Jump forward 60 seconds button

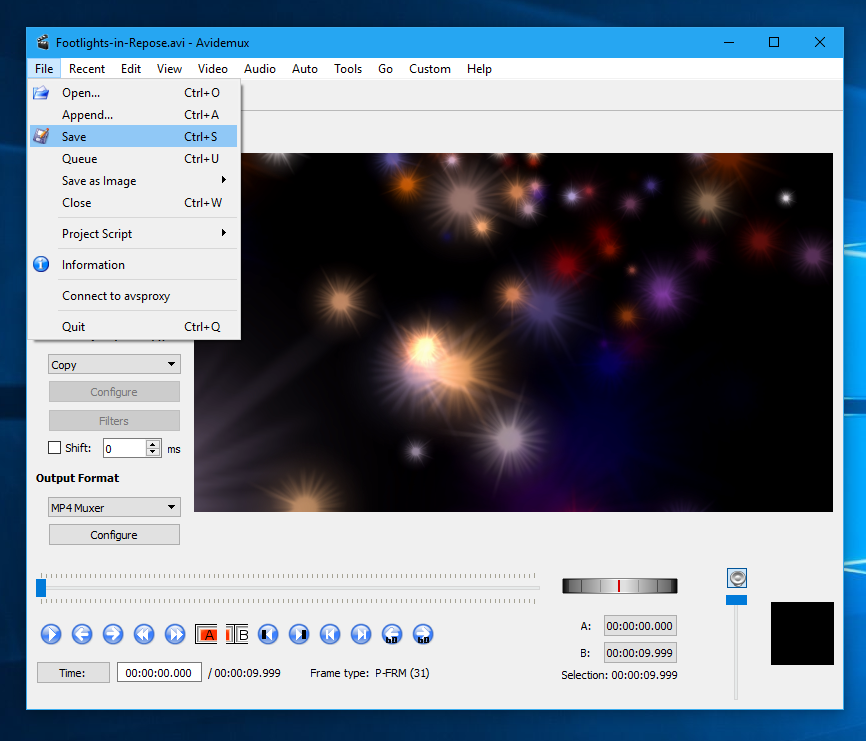click(x=423, y=634)
